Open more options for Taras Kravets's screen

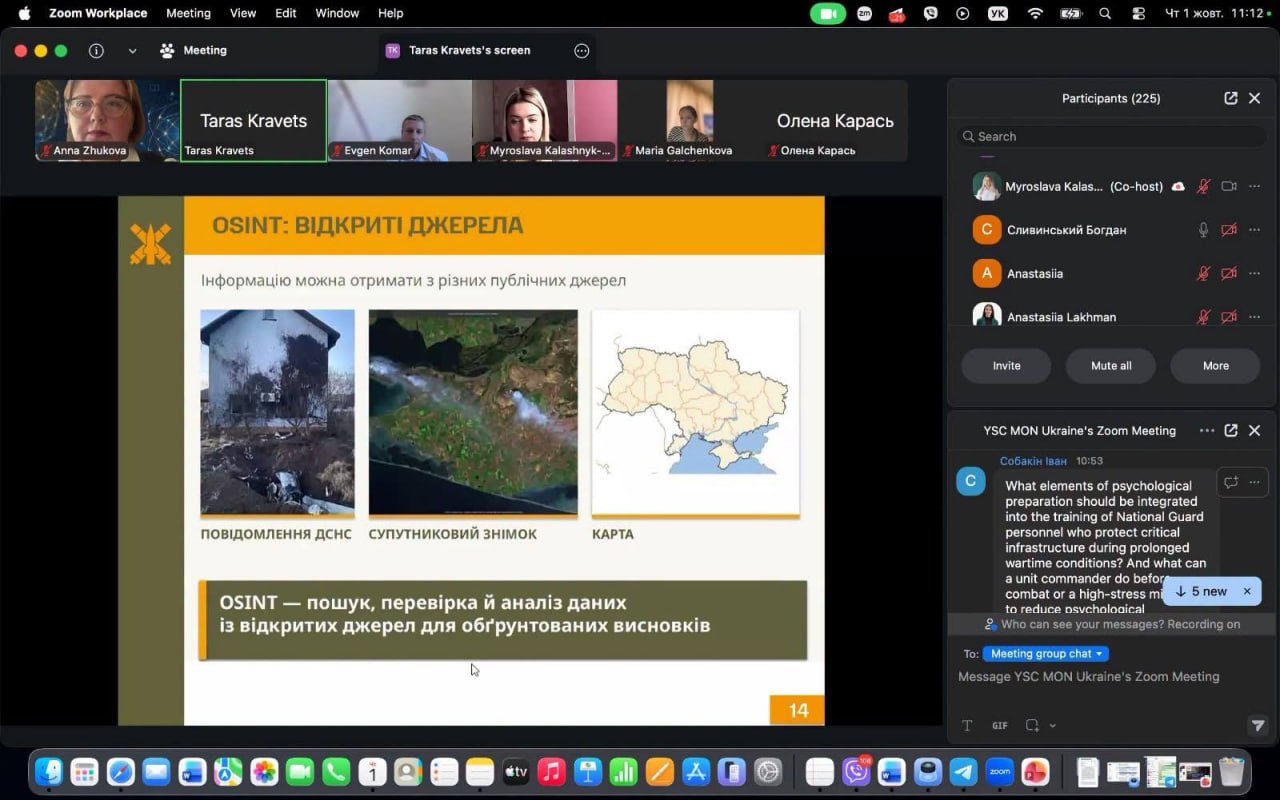[x=582, y=50]
